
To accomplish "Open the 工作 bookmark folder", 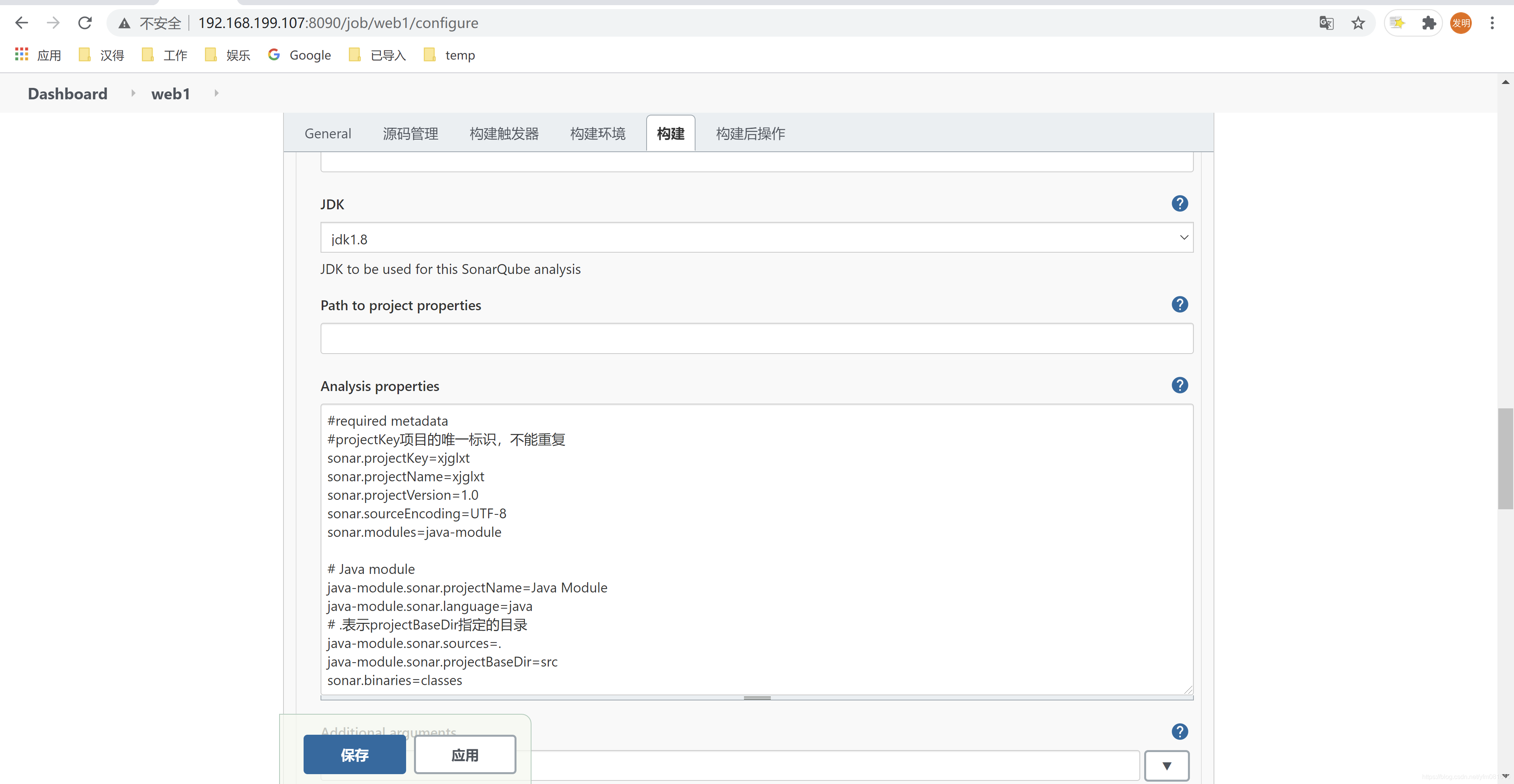I will (164, 55).
